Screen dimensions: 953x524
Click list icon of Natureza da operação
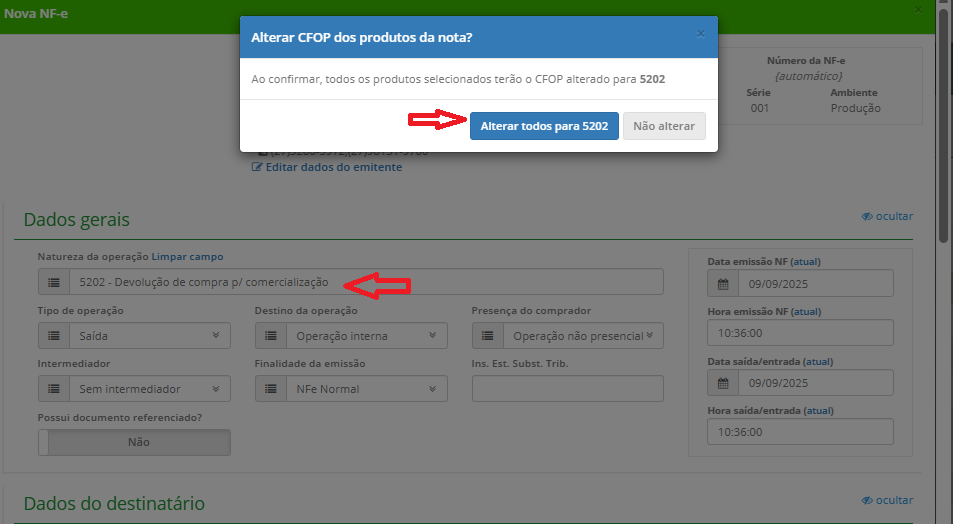click(x=54, y=282)
